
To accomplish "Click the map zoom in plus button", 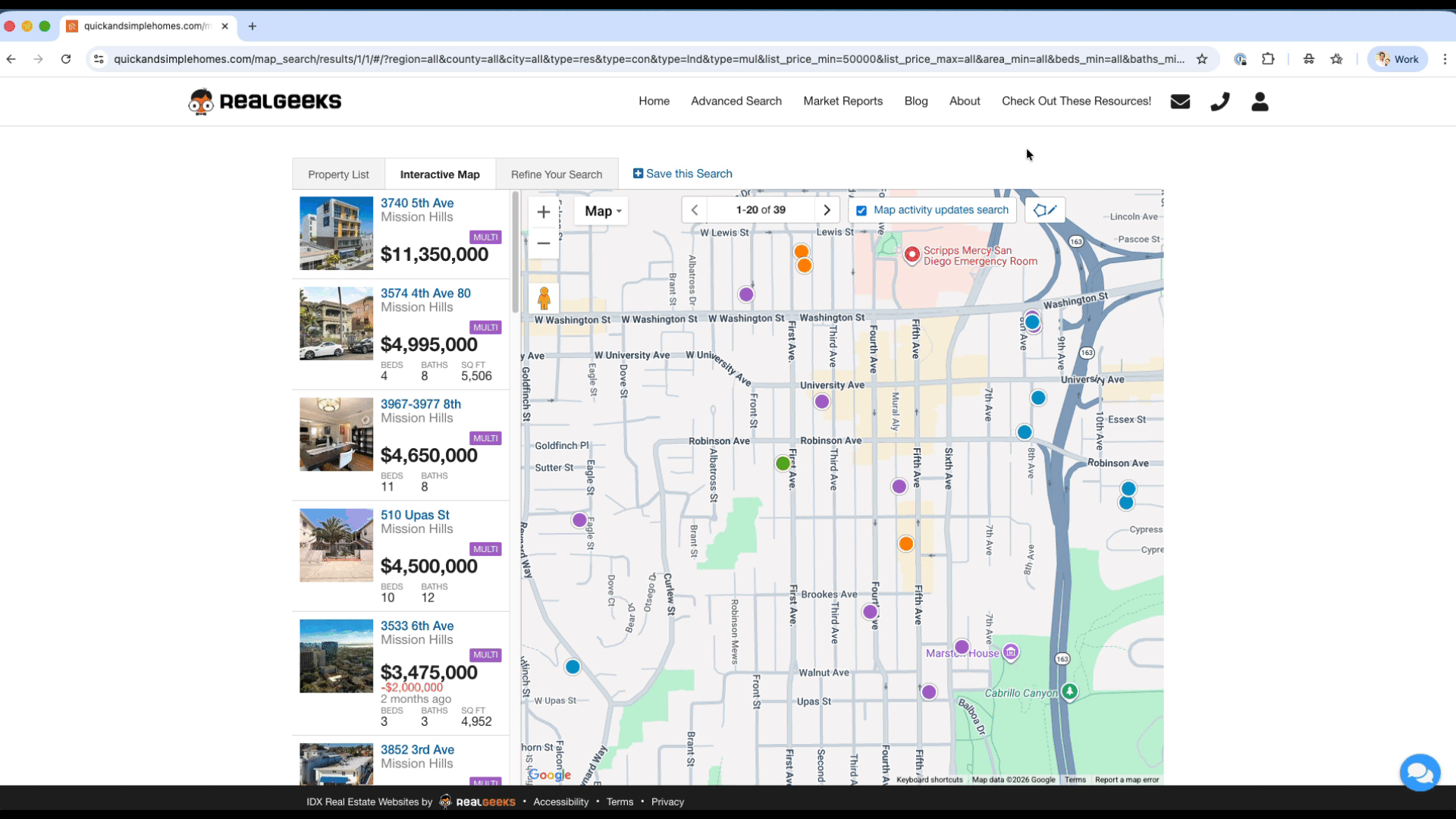I will coord(543,212).
